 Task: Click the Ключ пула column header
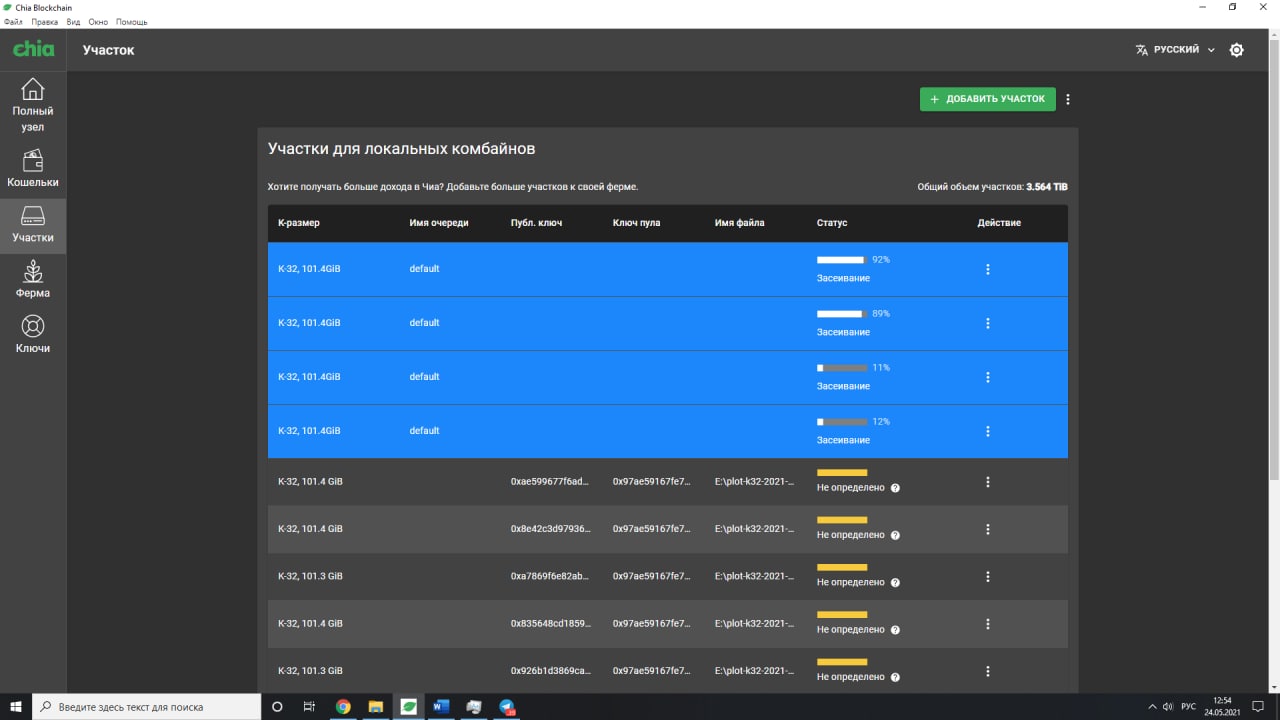pos(637,223)
